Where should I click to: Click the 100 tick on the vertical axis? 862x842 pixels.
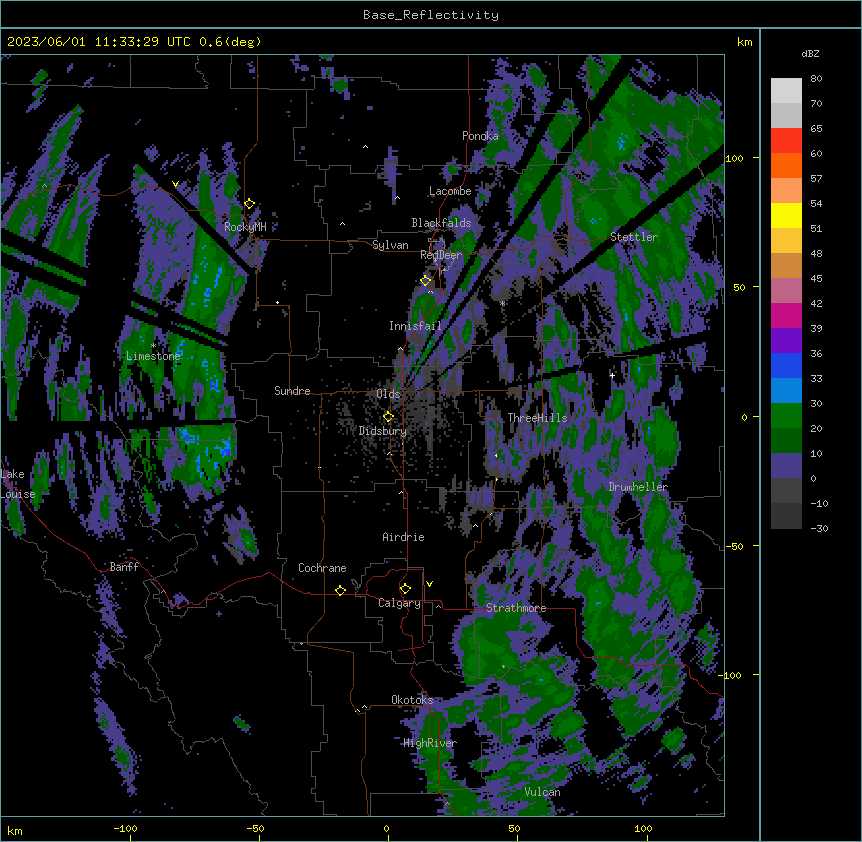point(734,158)
